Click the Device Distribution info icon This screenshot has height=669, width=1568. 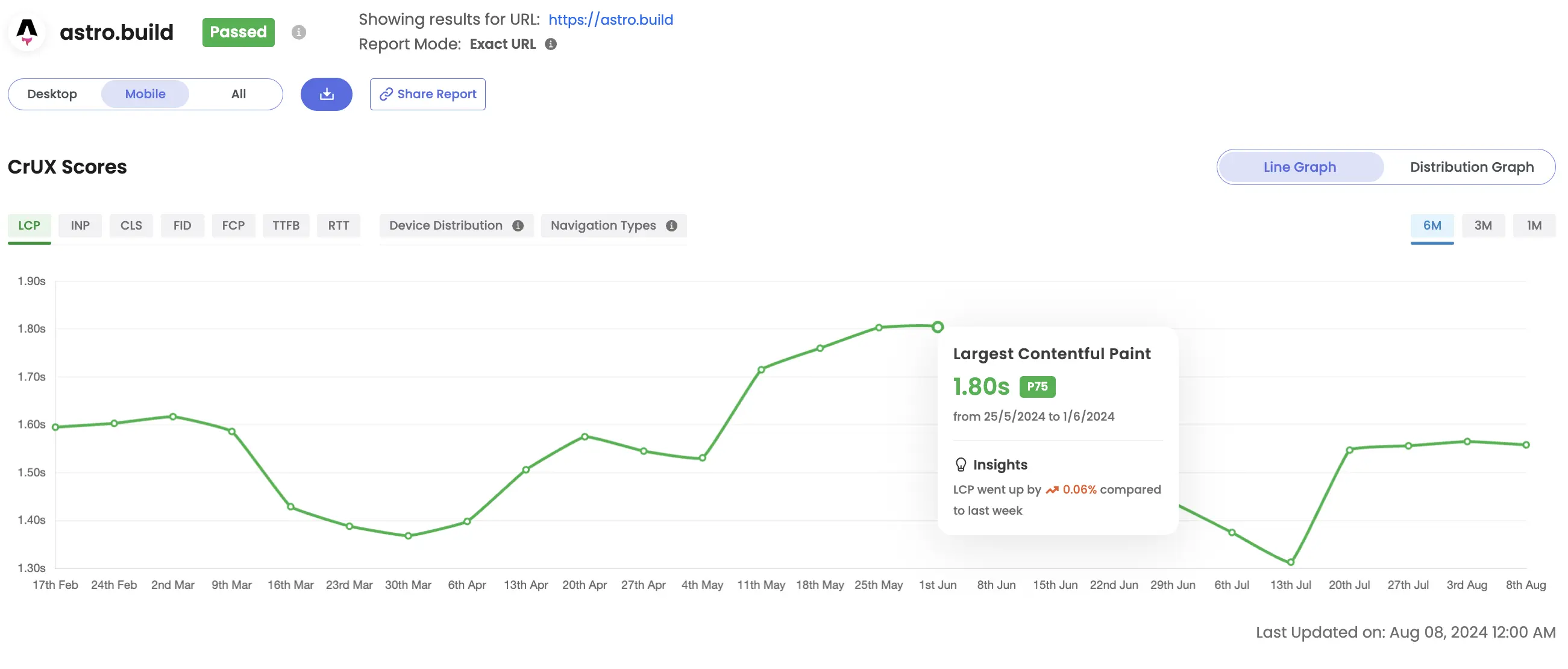point(518,226)
